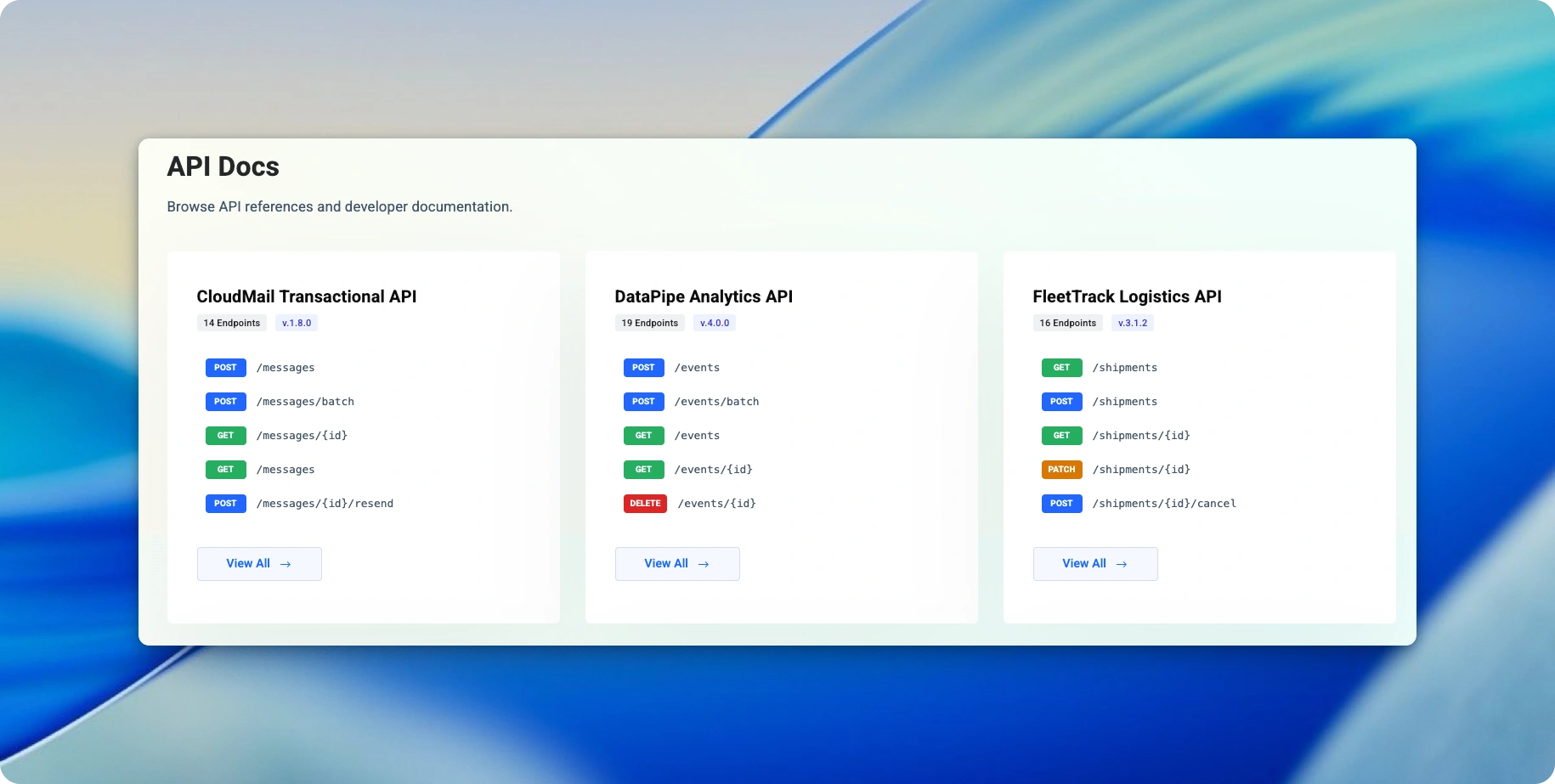Open the FleetTrack Logistics API title
The image size is (1555, 784).
click(x=1127, y=296)
